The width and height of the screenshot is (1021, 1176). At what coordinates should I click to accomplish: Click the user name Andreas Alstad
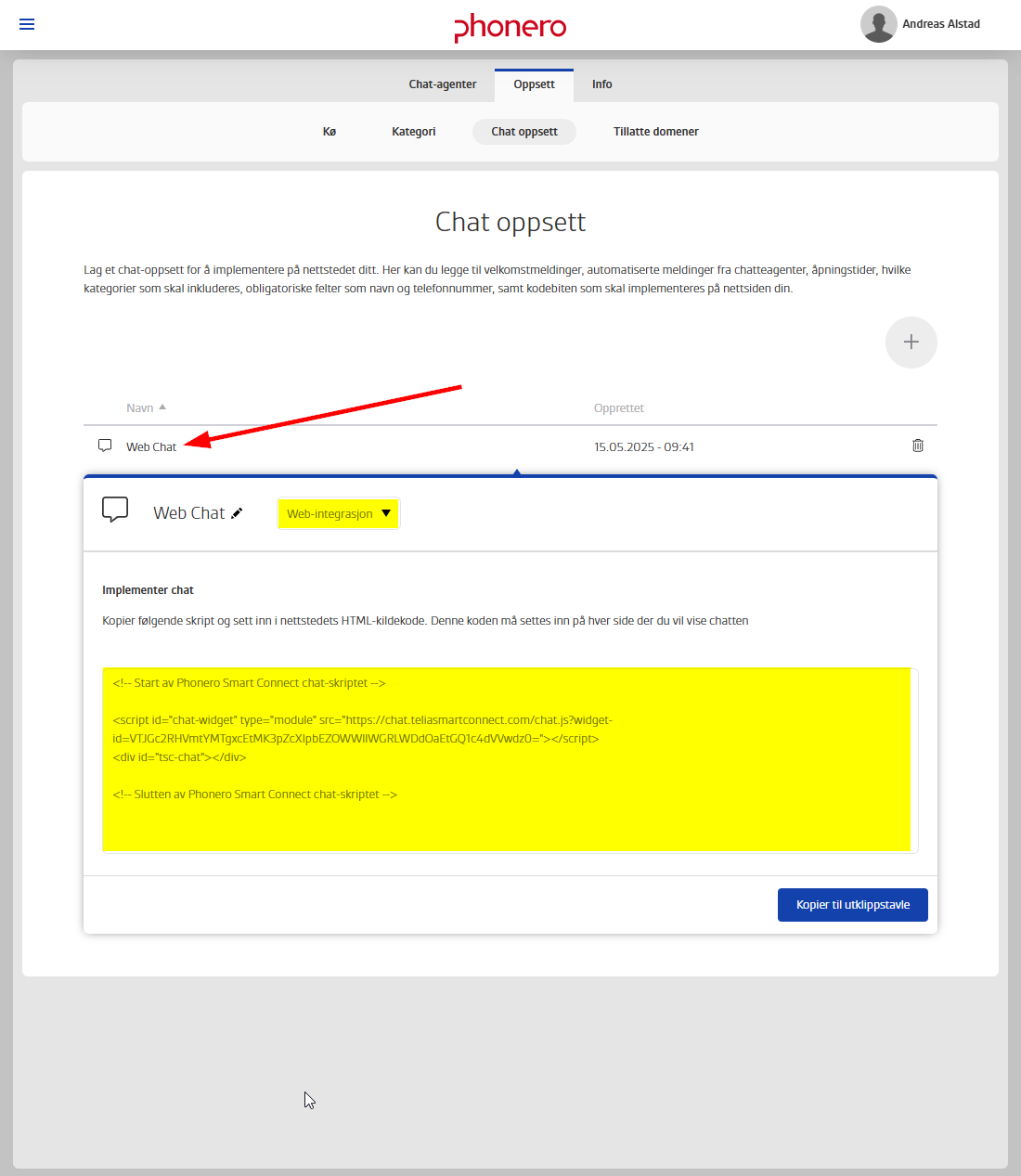click(x=941, y=24)
